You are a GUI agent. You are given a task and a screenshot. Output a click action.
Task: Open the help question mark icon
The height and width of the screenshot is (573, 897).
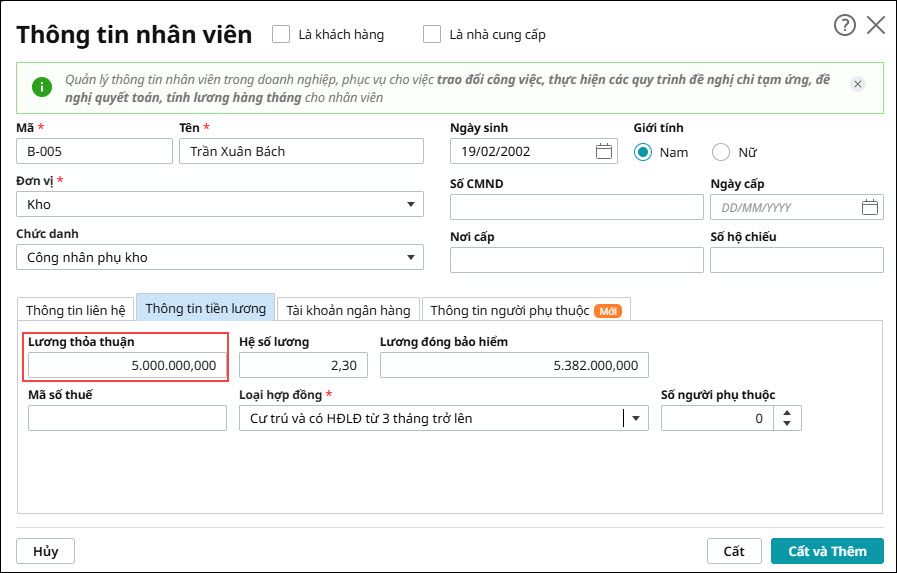(x=845, y=26)
